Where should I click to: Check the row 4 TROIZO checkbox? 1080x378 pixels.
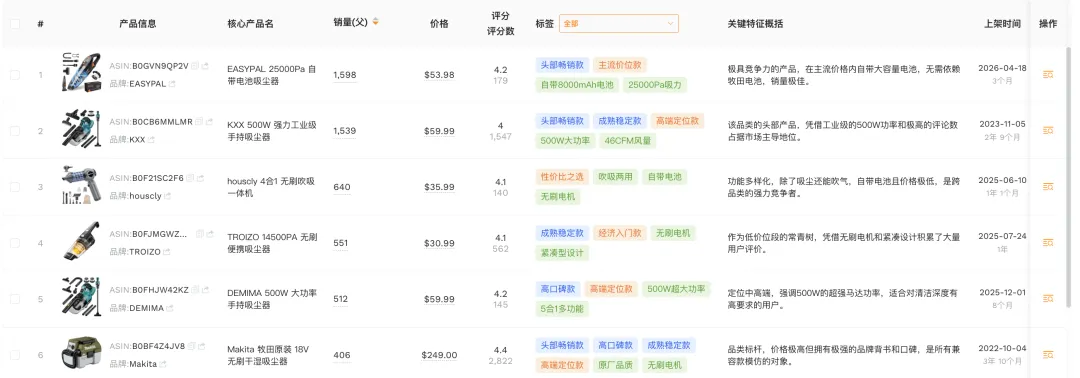(x=15, y=243)
